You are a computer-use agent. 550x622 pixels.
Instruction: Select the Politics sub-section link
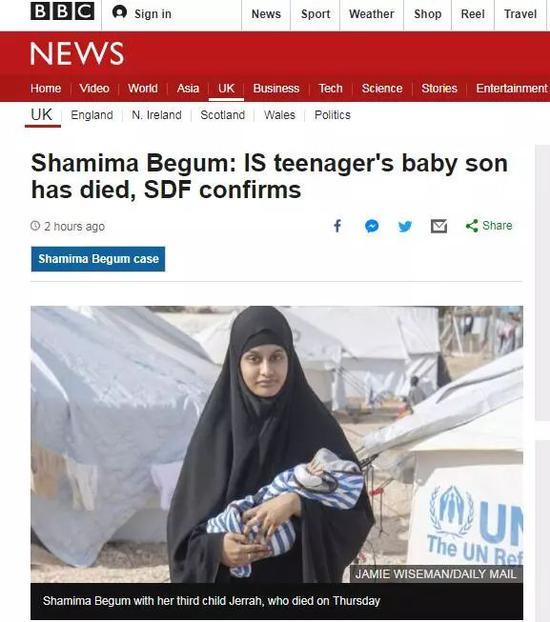pos(333,115)
